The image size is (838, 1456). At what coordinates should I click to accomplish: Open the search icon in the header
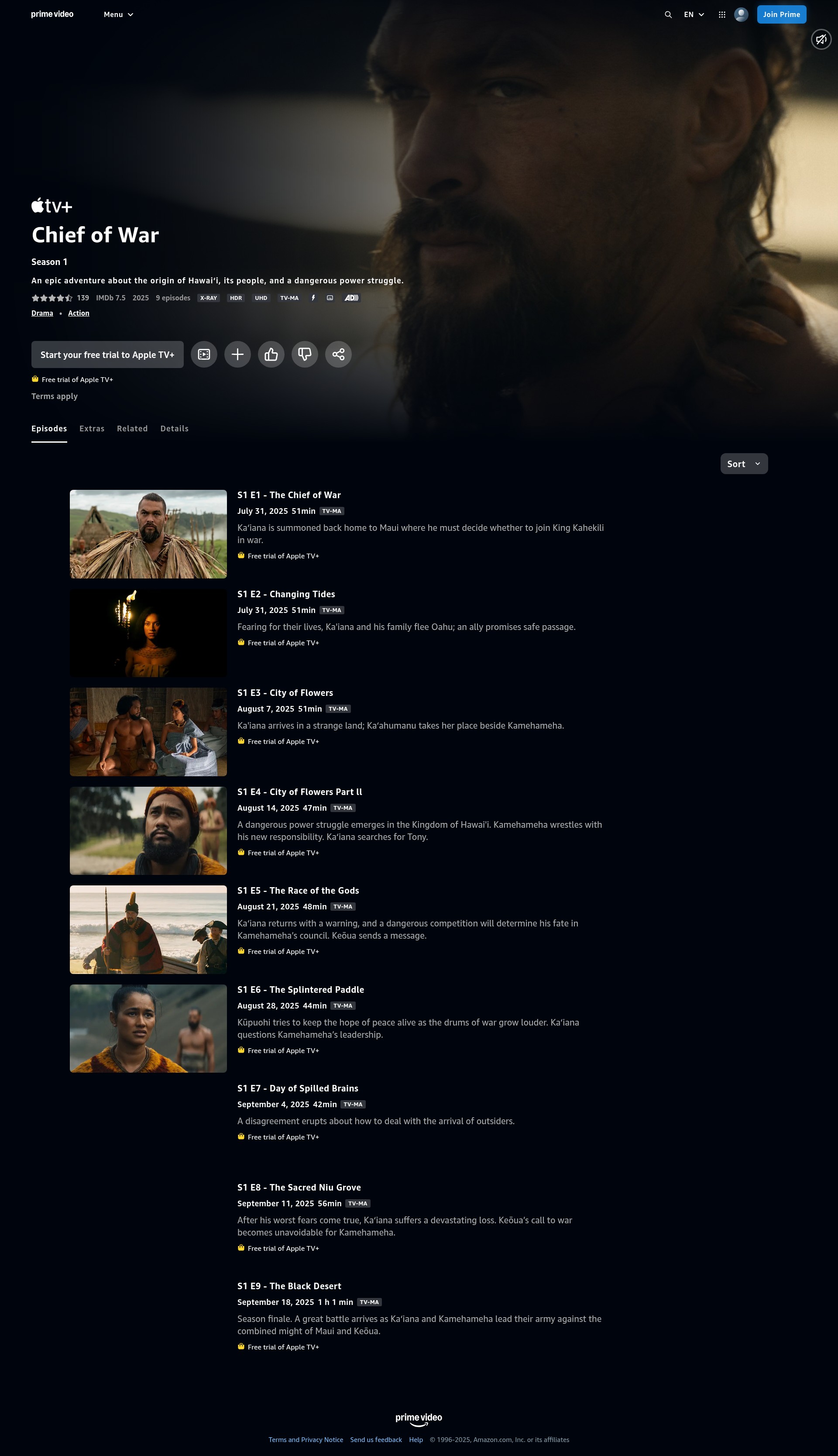tap(668, 14)
